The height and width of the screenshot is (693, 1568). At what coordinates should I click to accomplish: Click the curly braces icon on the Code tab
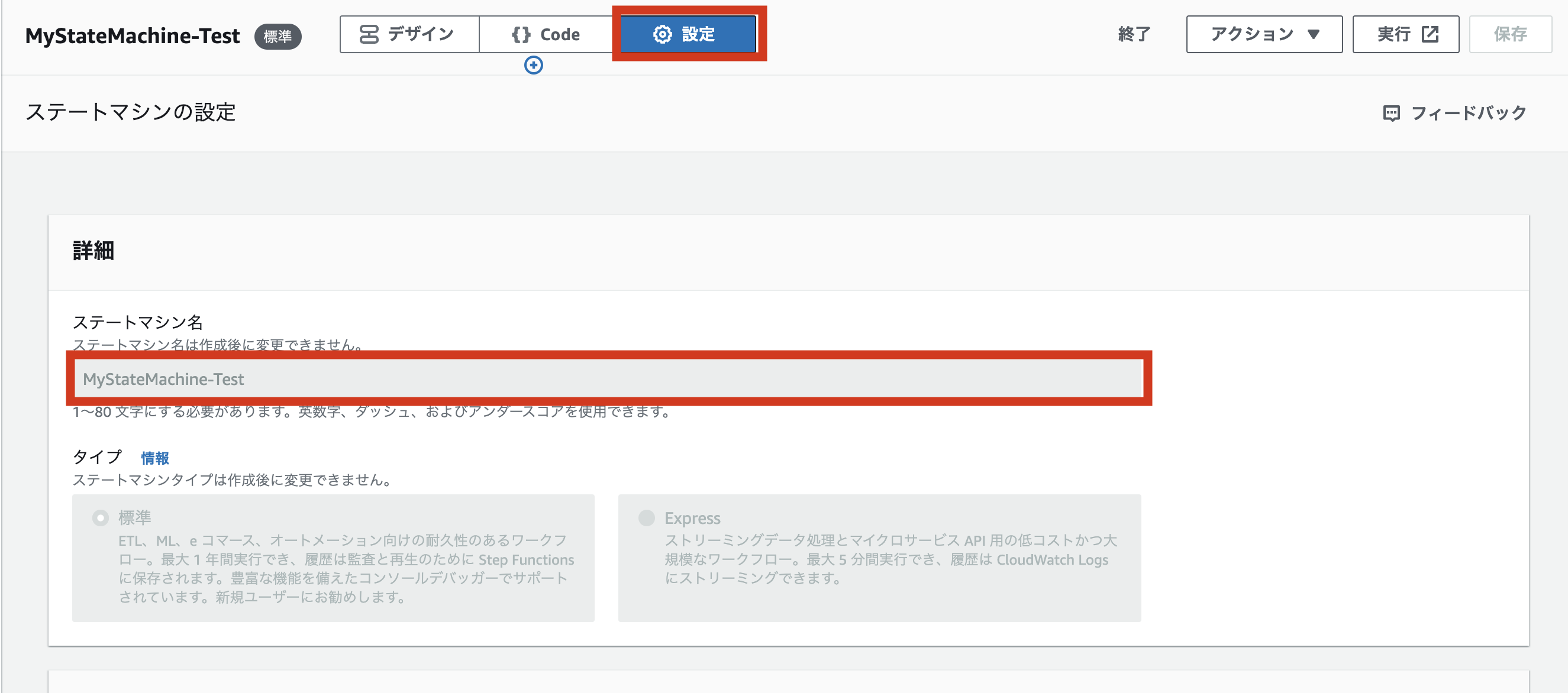(x=522, y=34)
